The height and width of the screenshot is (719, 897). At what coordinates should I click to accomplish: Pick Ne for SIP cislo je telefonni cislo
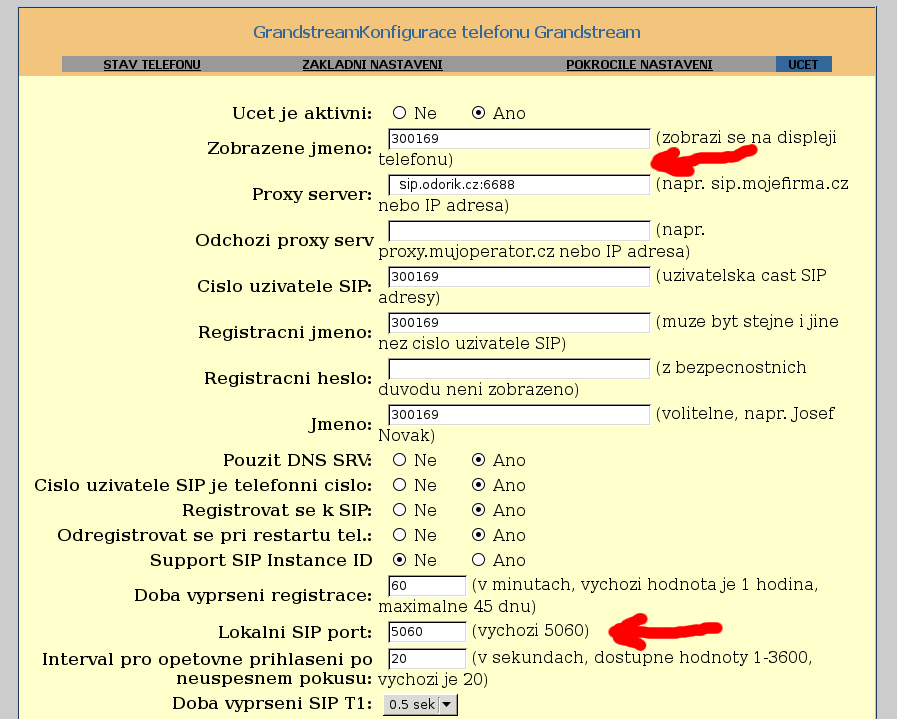click(400, 485)
